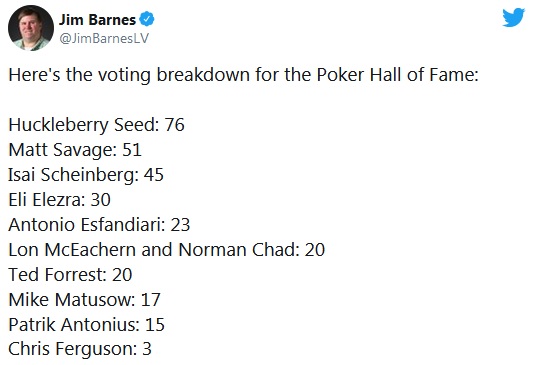Viewport: 534px width, 365px height.
Task: Click the Mike Matusow: 17 line
Action: [84, 300]
